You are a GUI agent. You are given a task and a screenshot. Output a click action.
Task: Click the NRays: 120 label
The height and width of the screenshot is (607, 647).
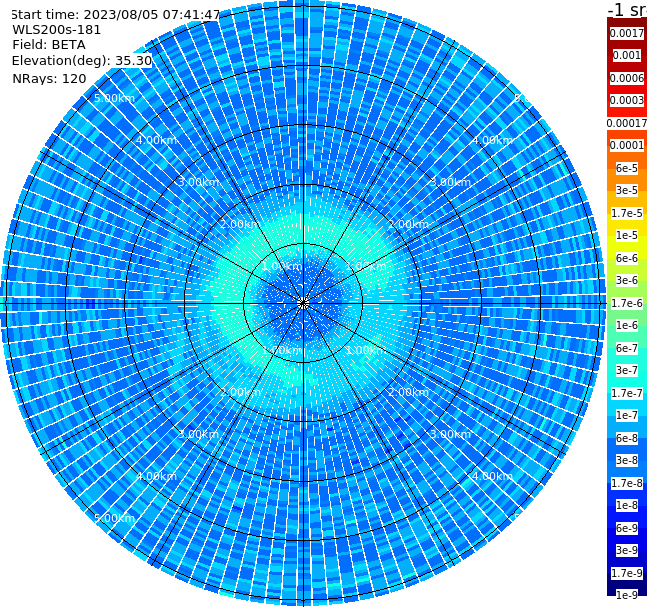click(x=49, y=78)
